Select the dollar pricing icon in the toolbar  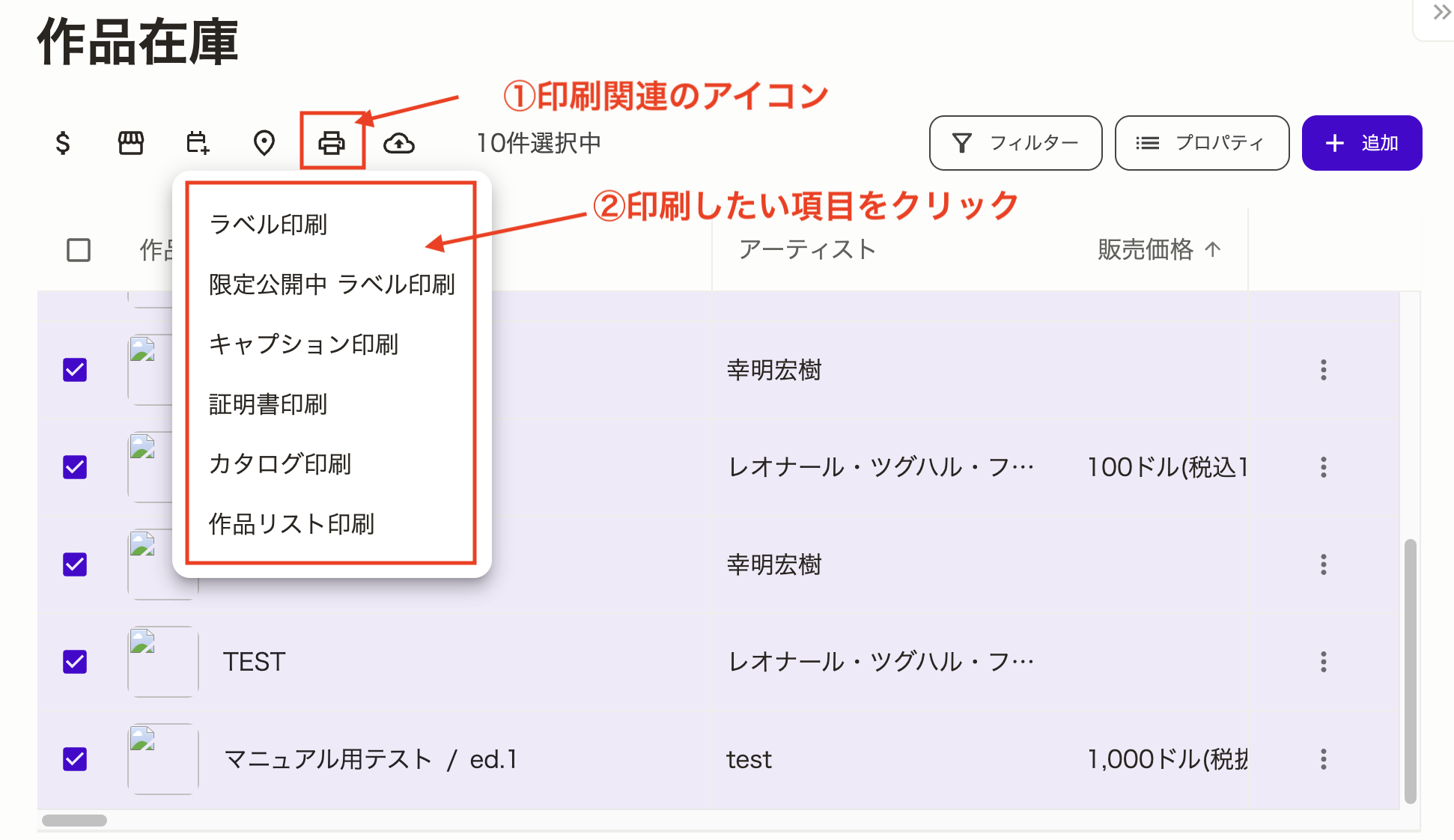64,142
